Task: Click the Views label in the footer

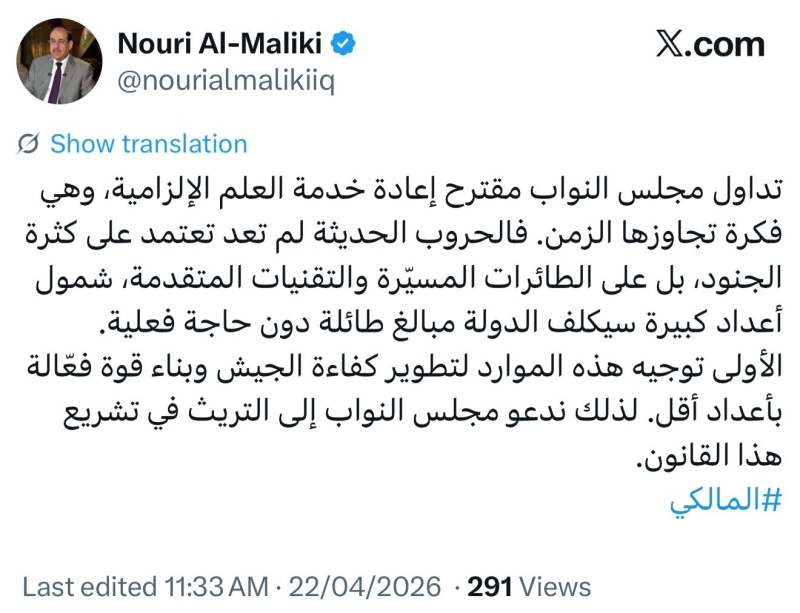Action: tap(553, 586)
